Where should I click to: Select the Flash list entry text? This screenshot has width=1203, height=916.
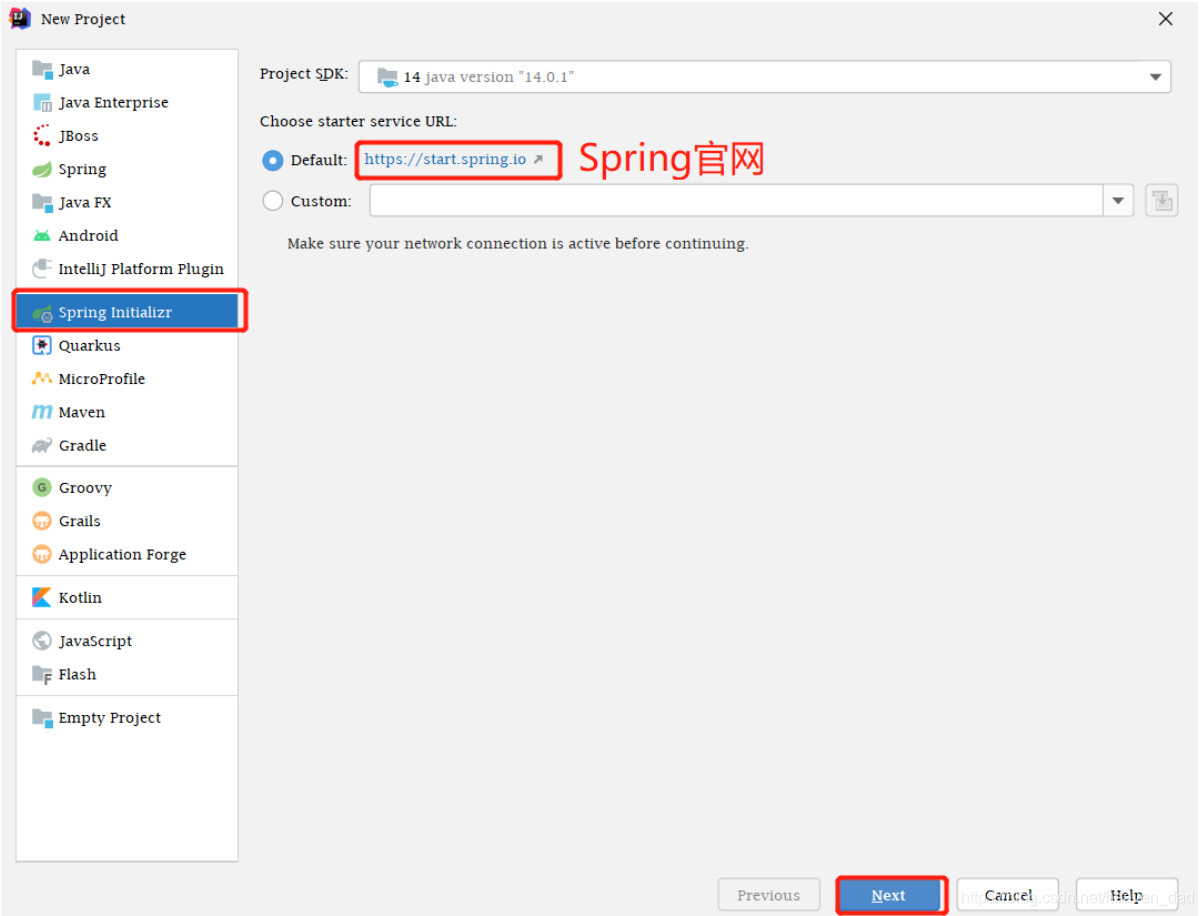point(77,675)
